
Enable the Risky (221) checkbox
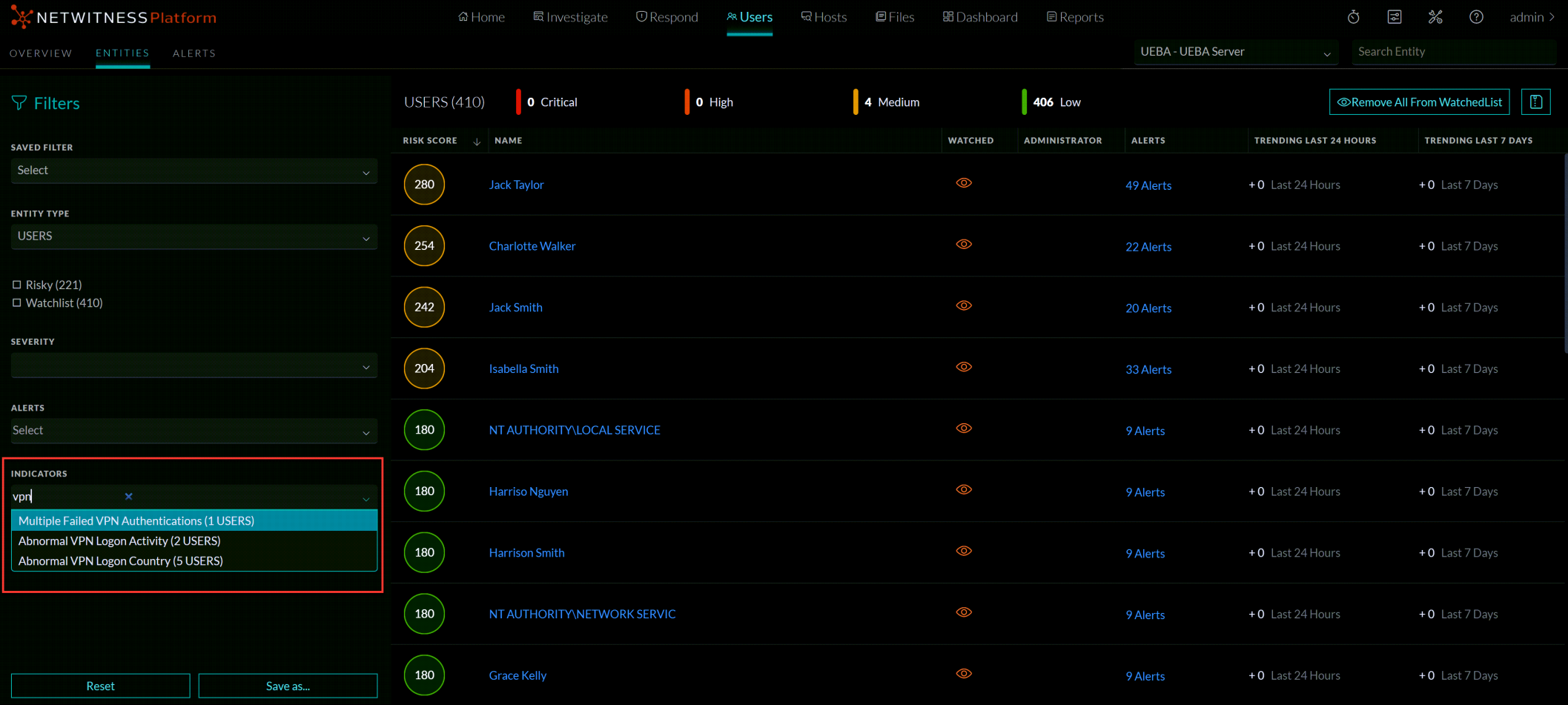(x=17, y=284)
